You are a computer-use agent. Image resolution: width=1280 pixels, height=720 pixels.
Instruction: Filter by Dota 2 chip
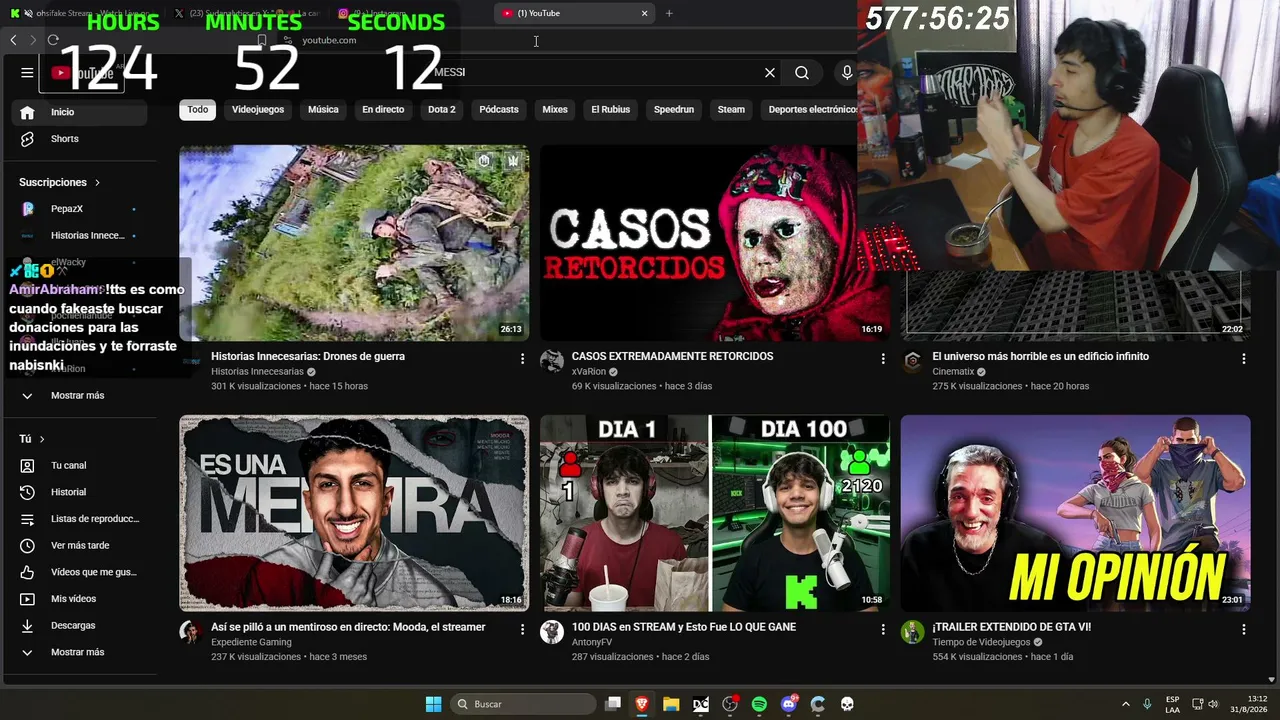coord(441,109)
